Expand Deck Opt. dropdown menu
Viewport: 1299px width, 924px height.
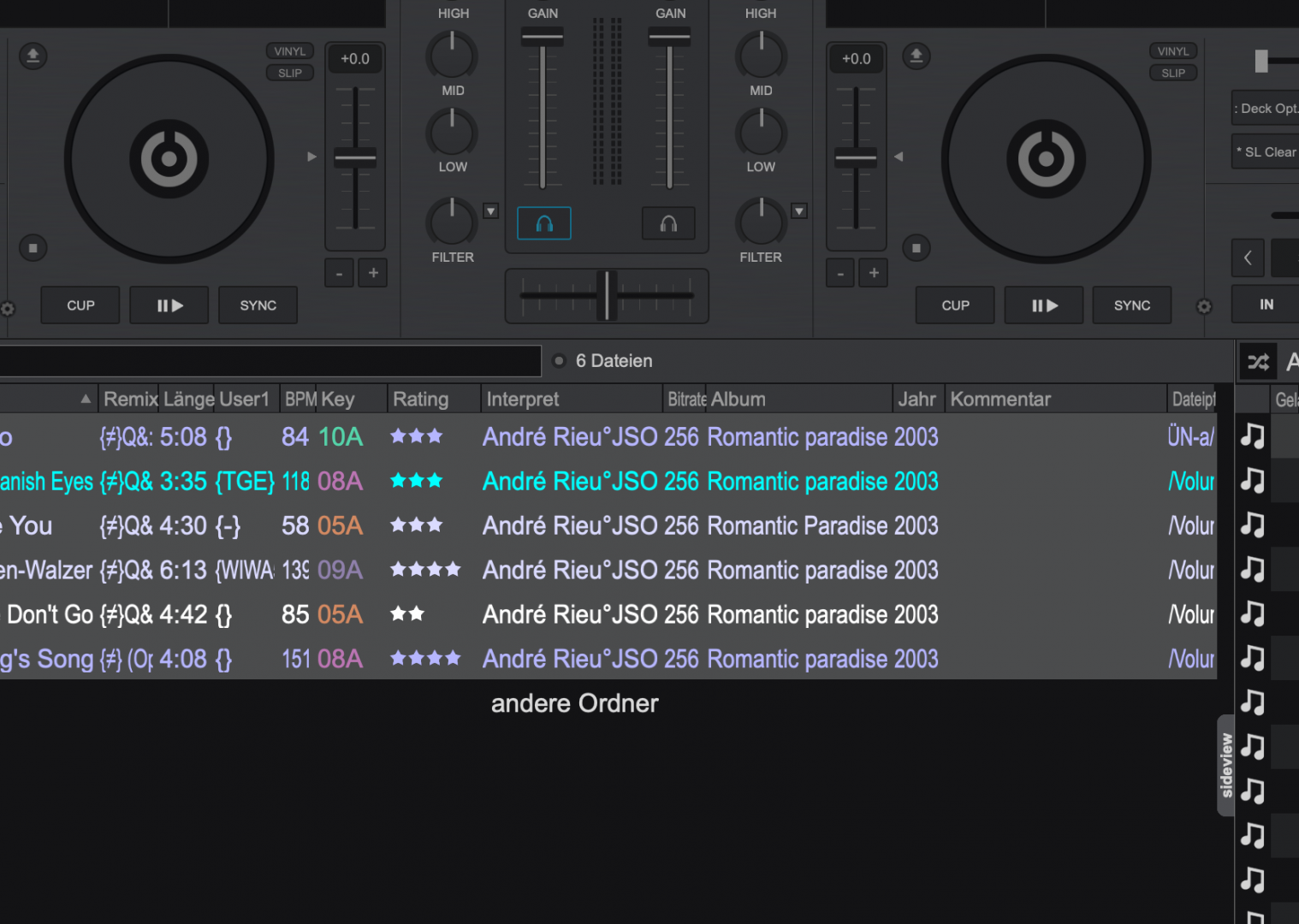pos(1266,109)
